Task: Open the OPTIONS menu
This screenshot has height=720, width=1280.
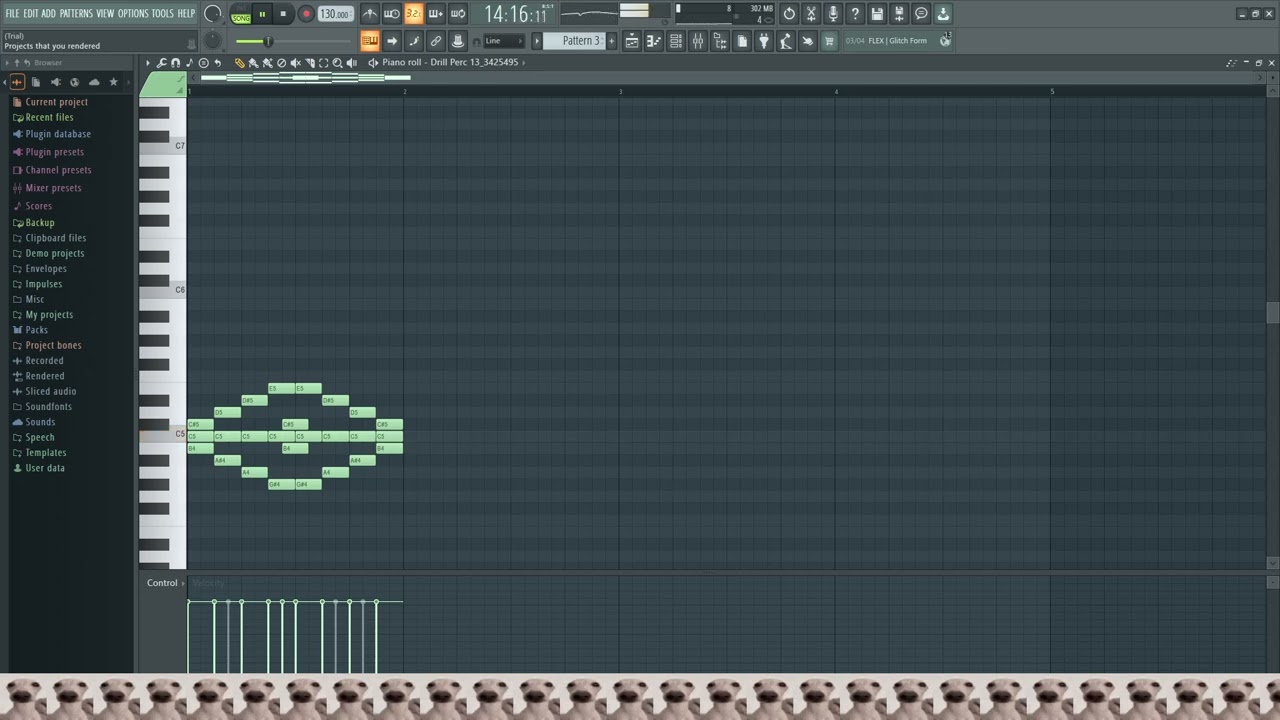Action: click(x=133, y=13)
